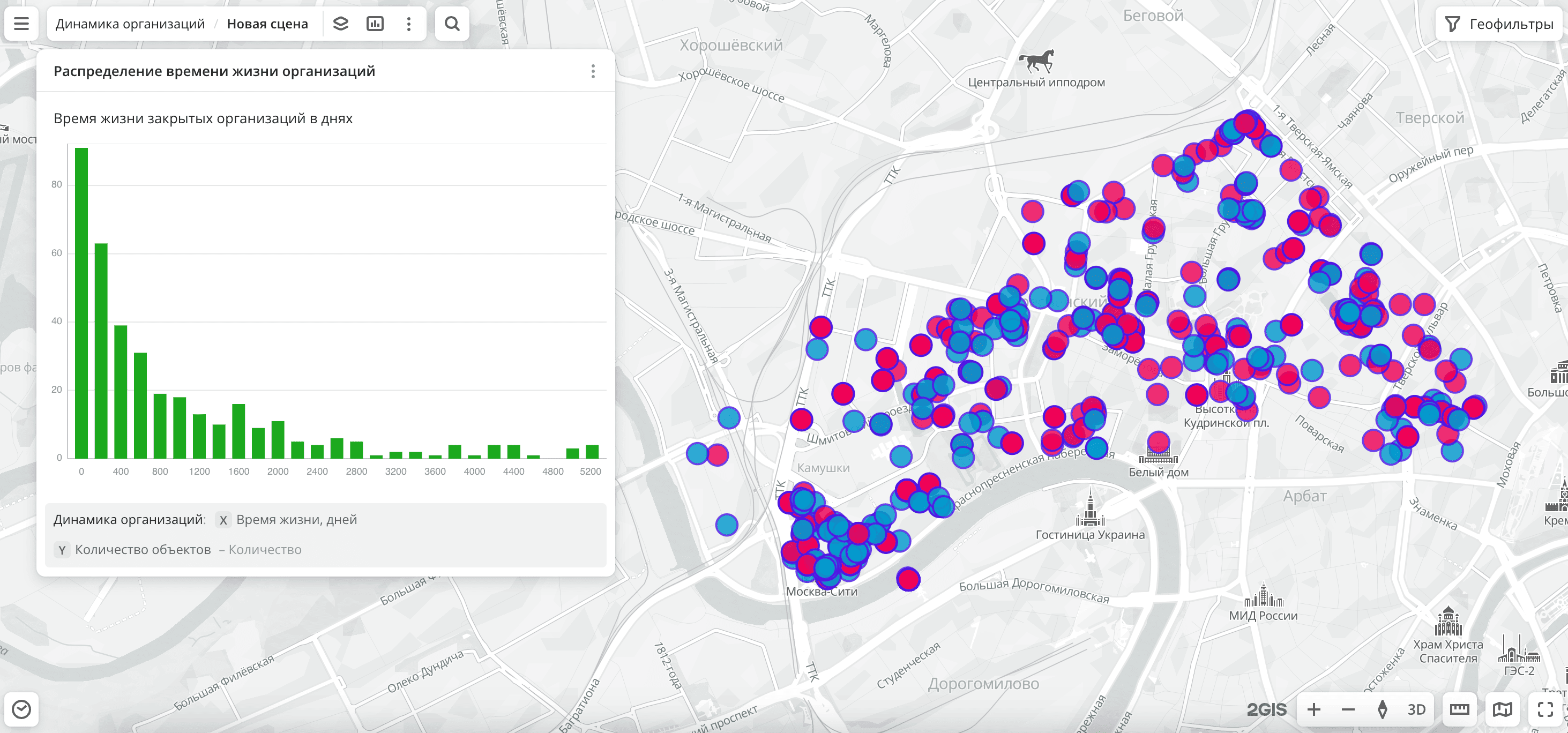Zoom in the map with plus
Image resolution: width=1568 pixels, height=733 pixels.
pos(1313,709)
